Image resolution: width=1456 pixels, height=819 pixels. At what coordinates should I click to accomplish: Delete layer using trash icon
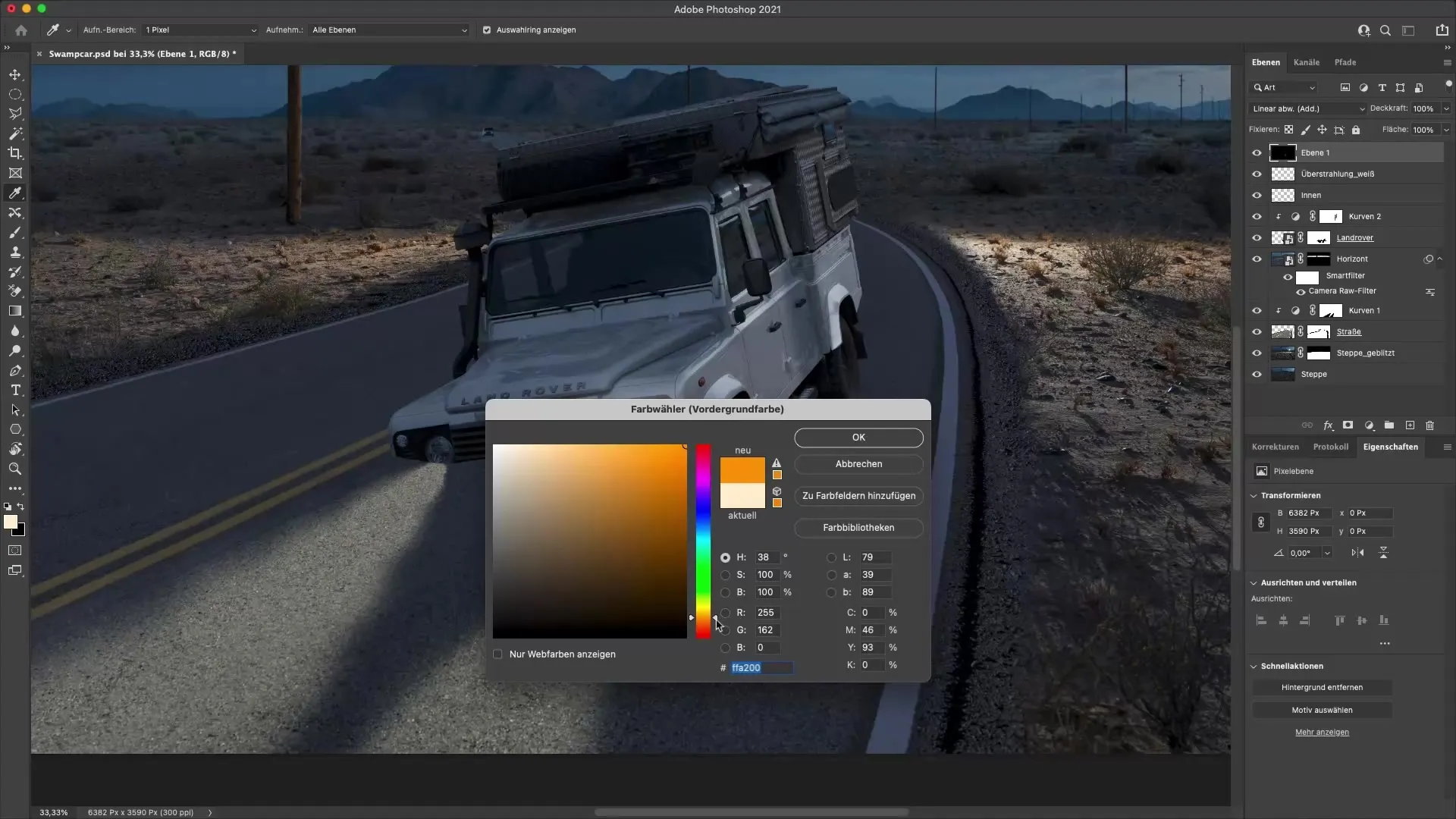(1430, 425)
